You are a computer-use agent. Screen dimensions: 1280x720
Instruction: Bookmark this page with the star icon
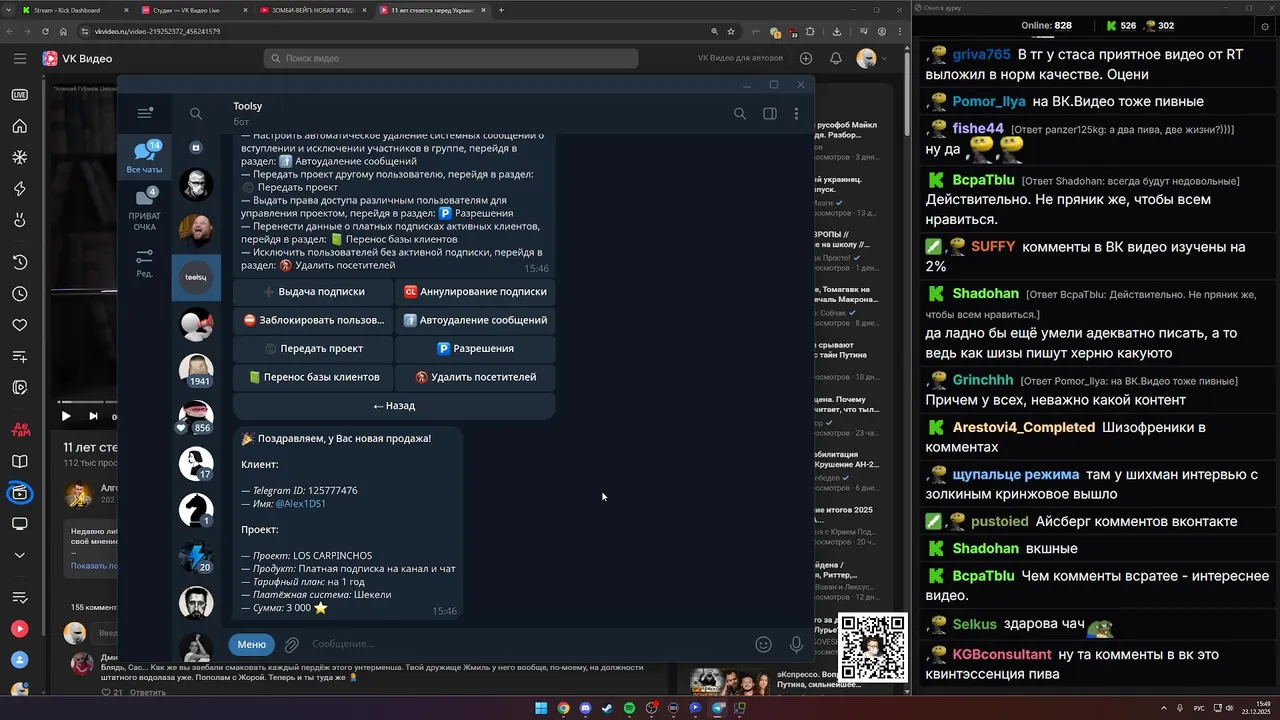coord(731,31)
